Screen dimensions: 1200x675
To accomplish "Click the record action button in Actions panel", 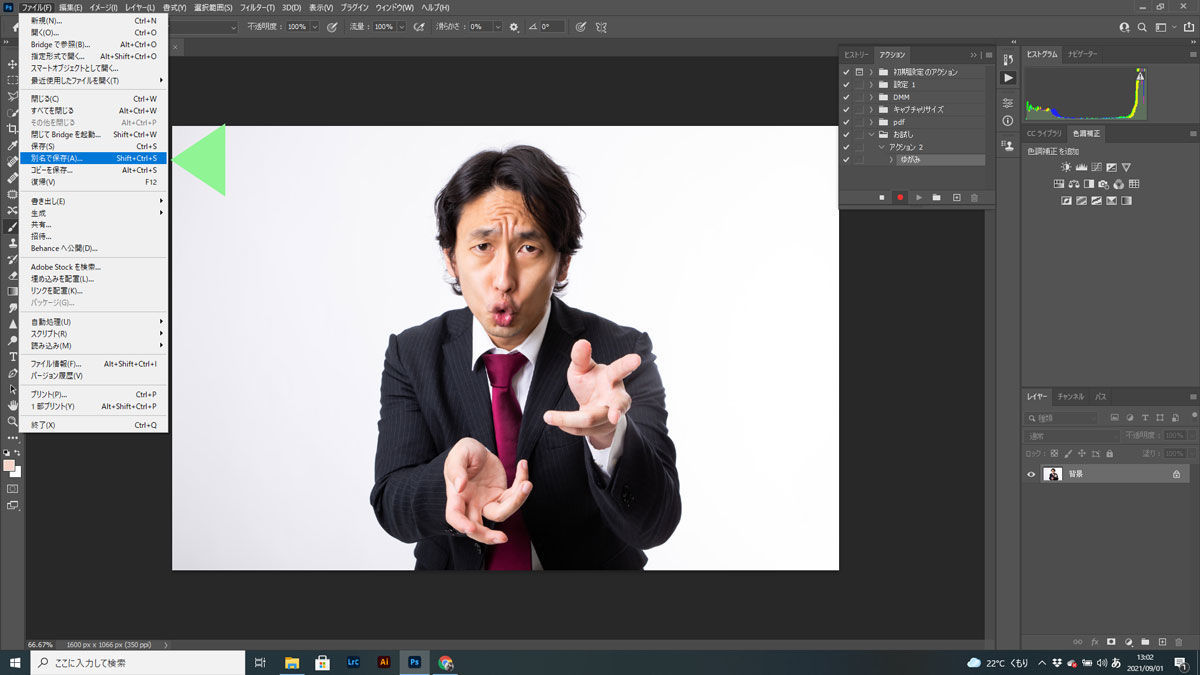I will 899,197.
